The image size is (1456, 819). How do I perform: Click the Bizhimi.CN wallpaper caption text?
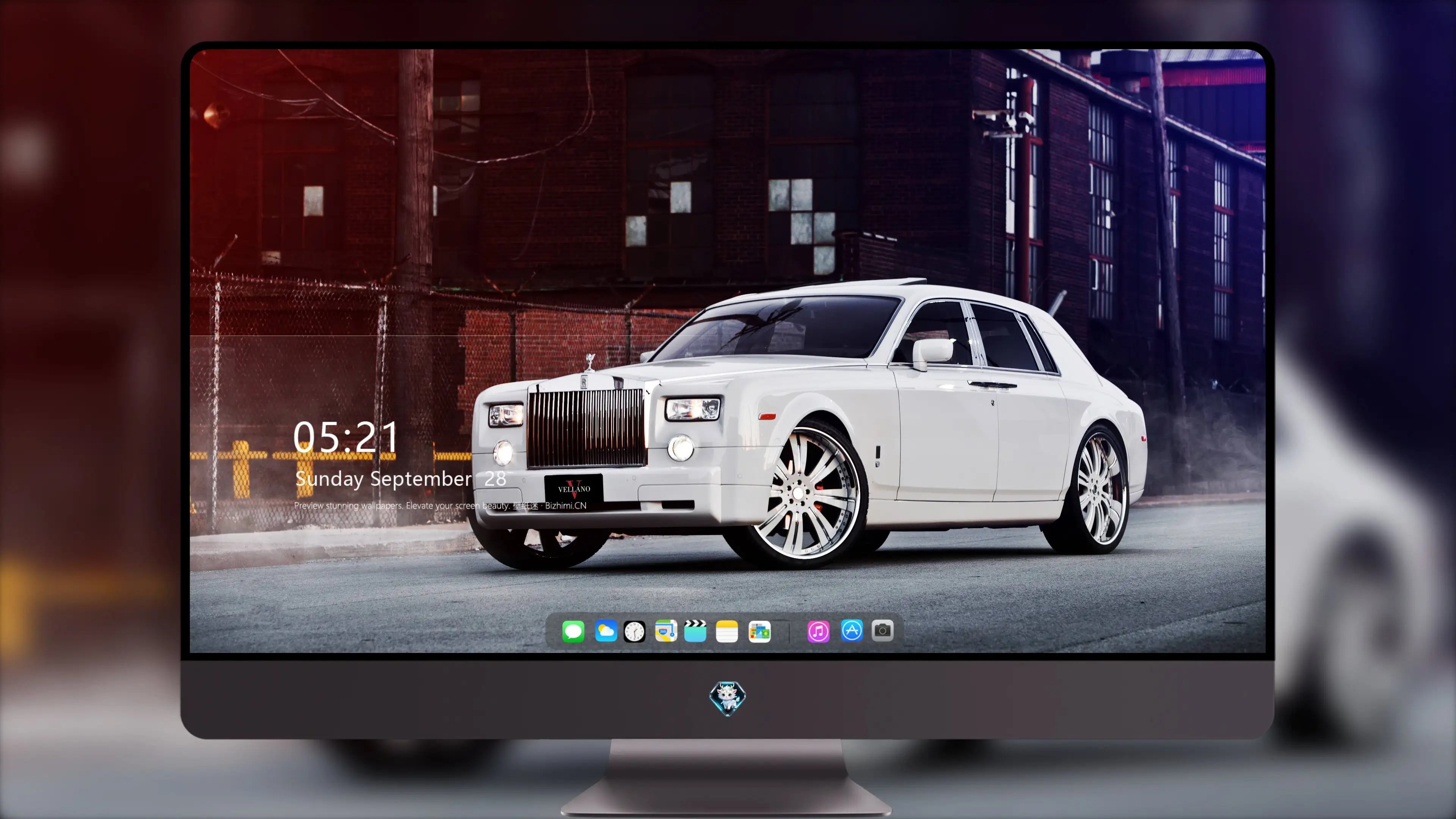[440, 505]
